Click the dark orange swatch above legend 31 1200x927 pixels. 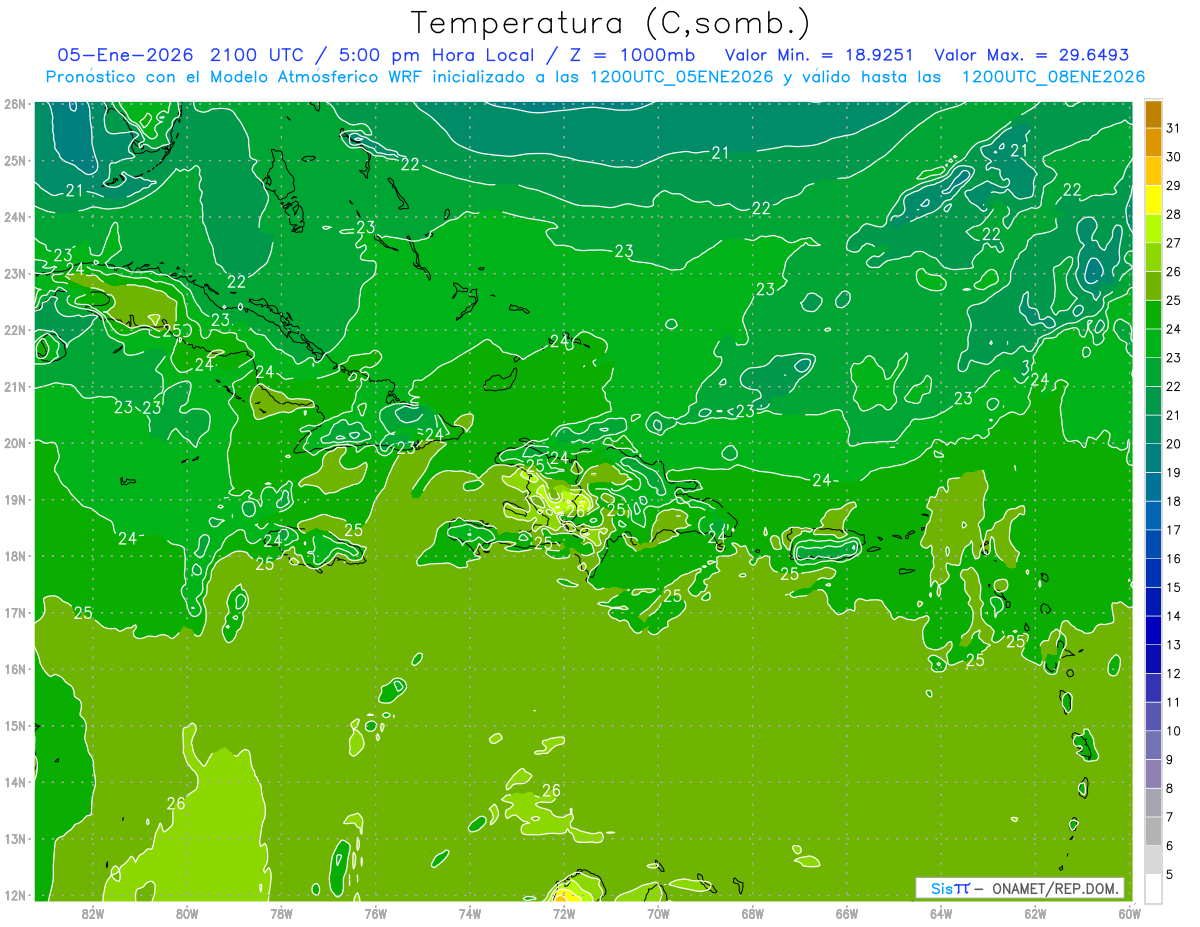pyautogui.click(x=1153, y=115)
